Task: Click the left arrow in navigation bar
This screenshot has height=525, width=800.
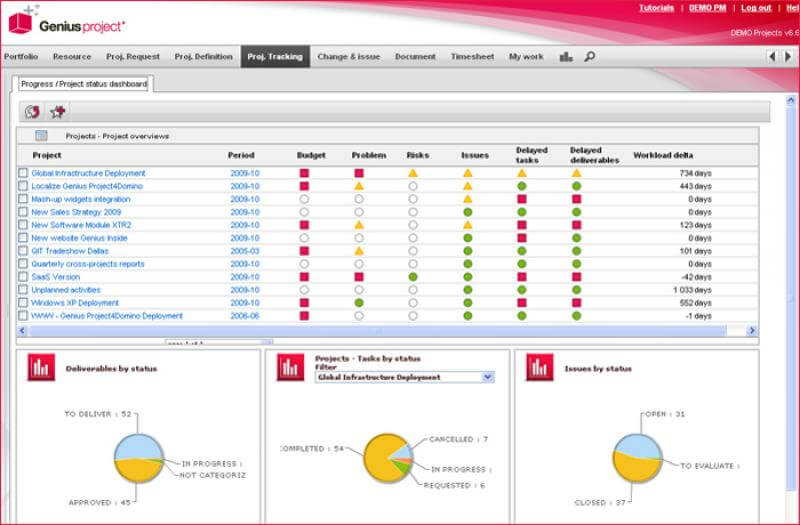Action: (x=772, y=57)
